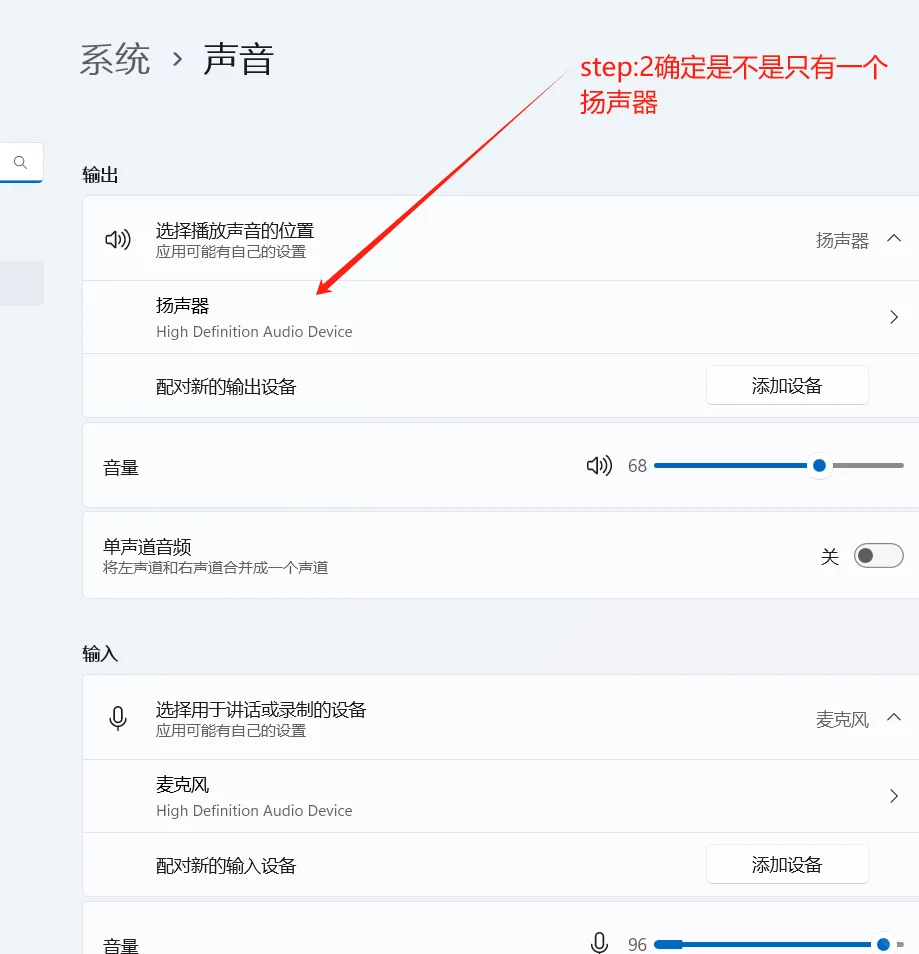Collapse the 麦克风 input device list
919x954 pixels.
pos(895,718)
